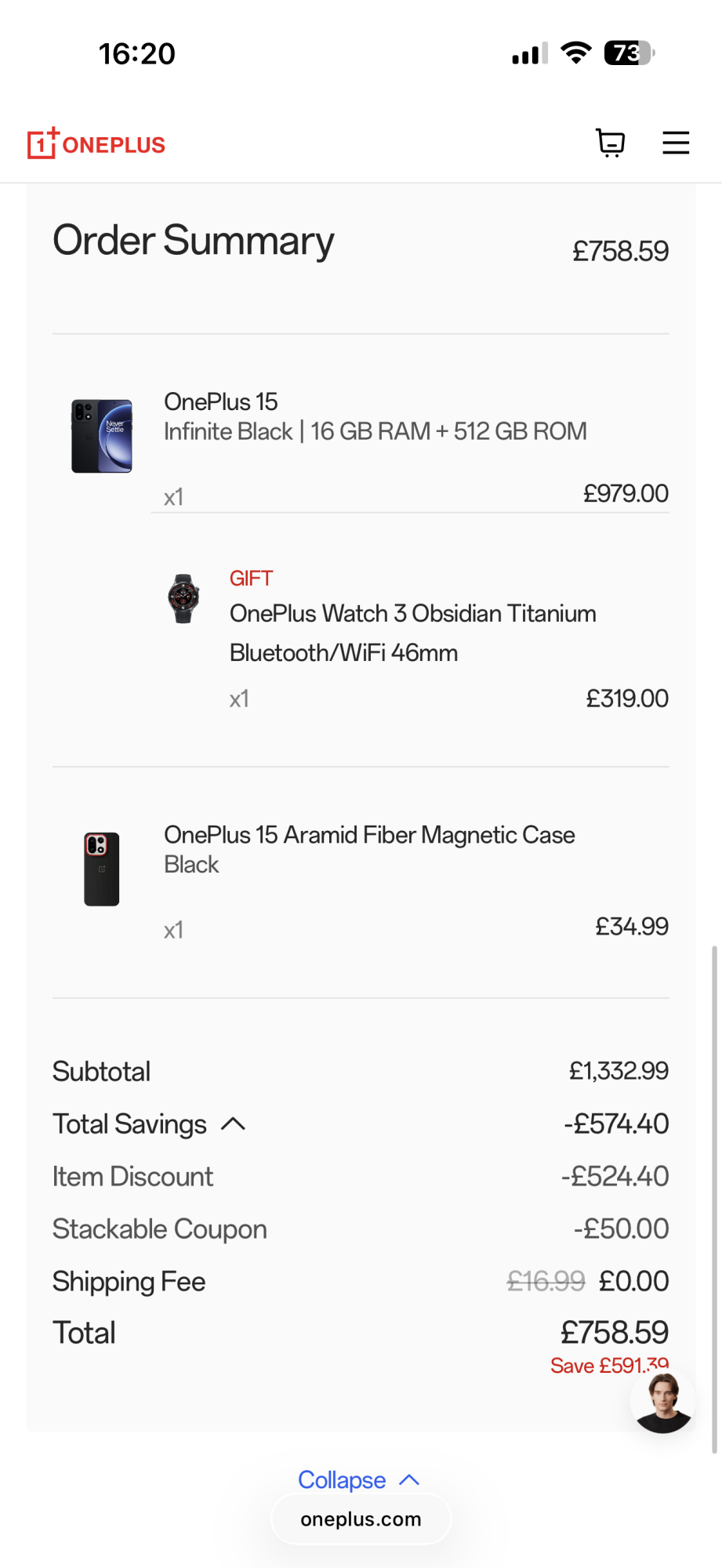Viewport: 722px width, 1568px height.
Task: Tap the battery indicator icon
Action: point(629,53)
